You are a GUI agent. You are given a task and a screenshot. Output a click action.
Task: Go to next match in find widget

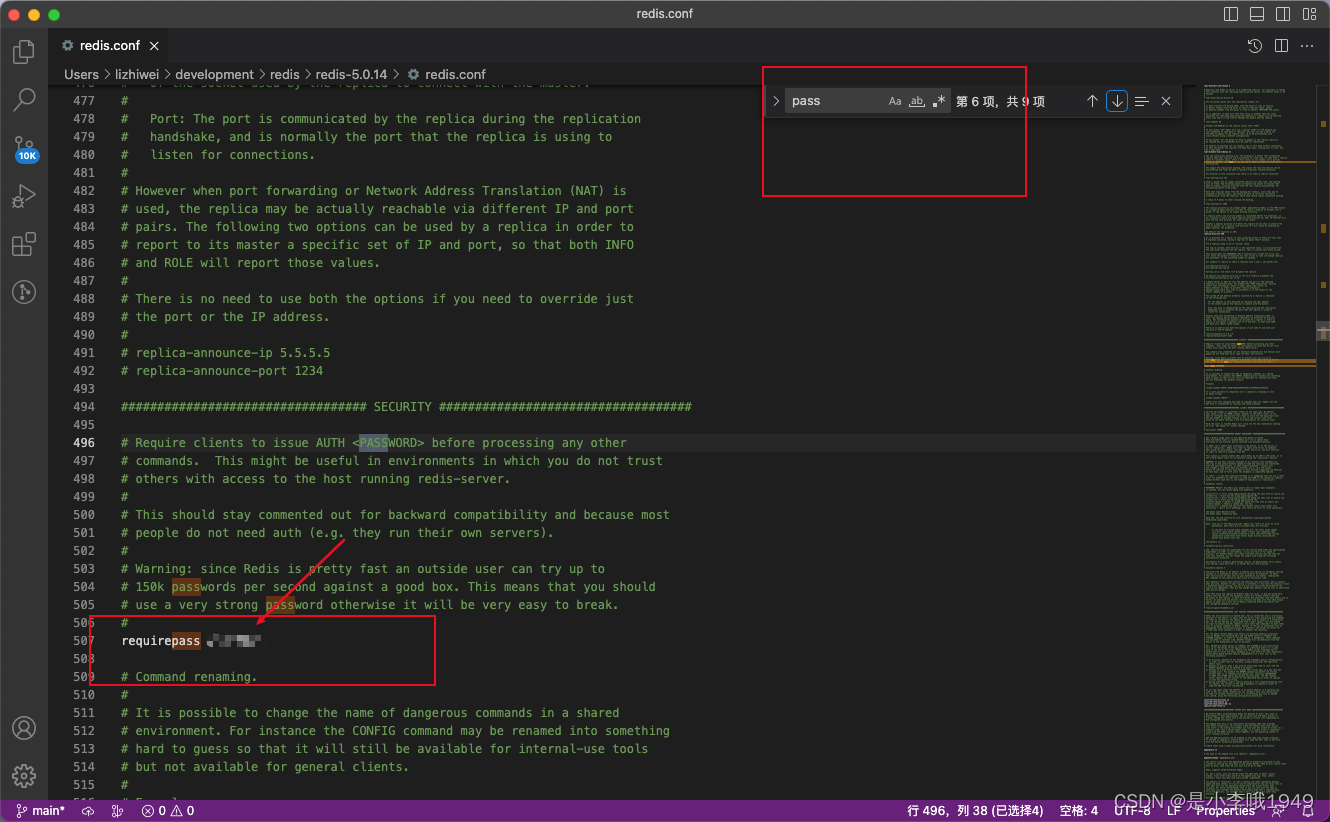(1117, 101)
